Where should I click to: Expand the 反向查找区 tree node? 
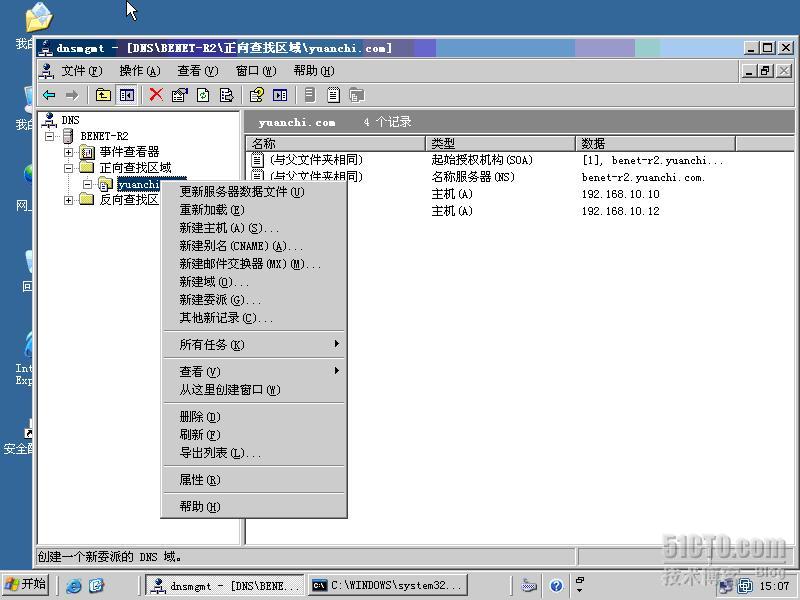[x=68, y=200]
